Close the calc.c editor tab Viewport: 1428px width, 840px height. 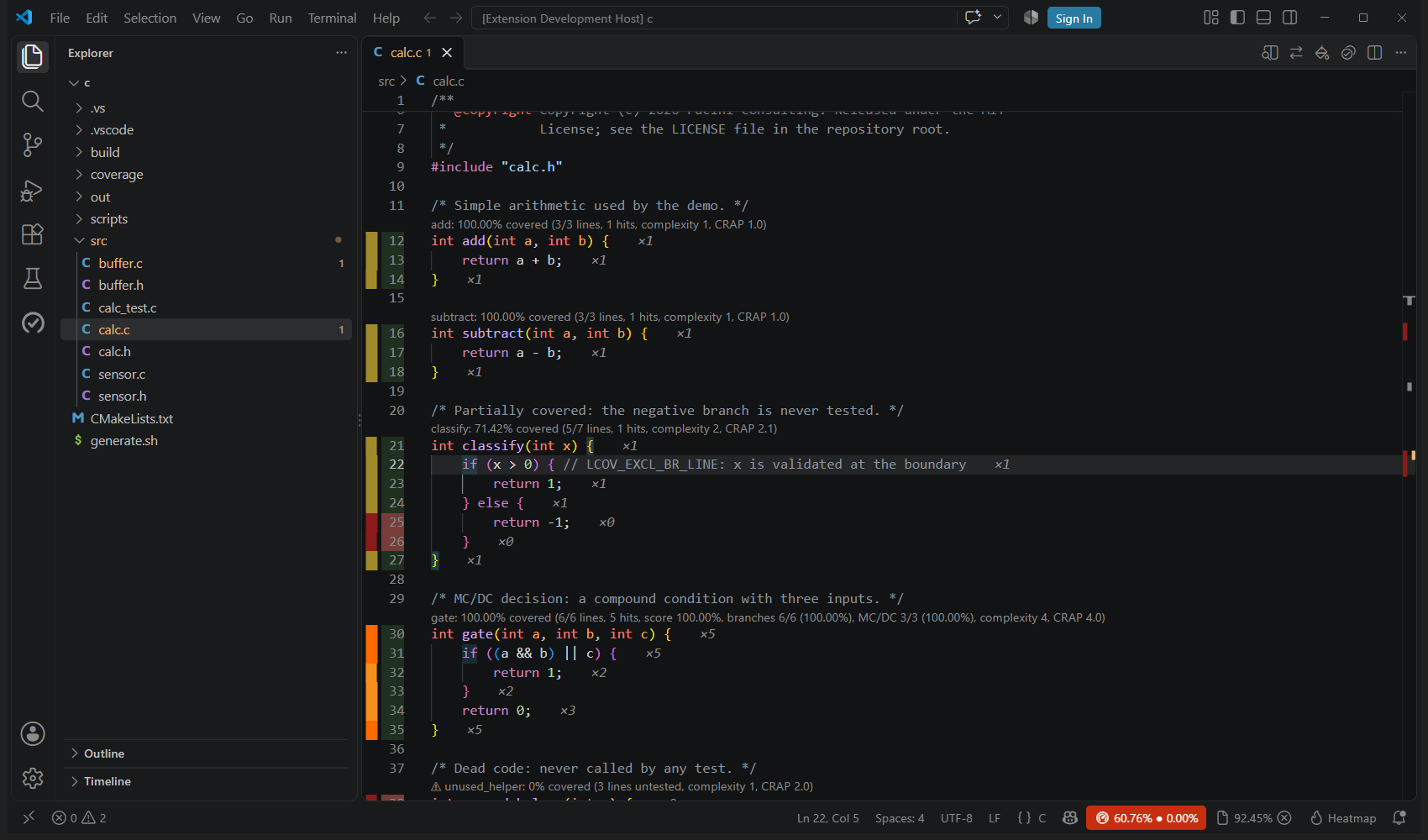click(447, 52)
